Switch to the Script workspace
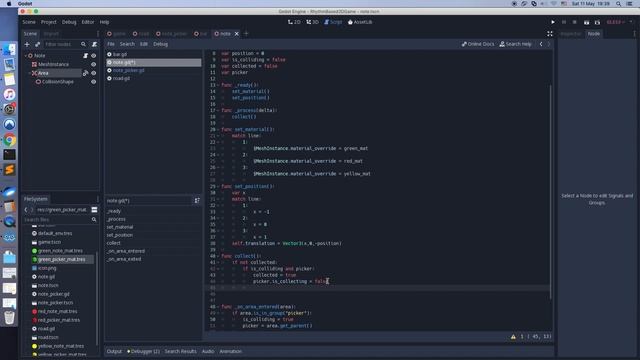The width and height of the screenshot is (640, 360). pos(333,22)
